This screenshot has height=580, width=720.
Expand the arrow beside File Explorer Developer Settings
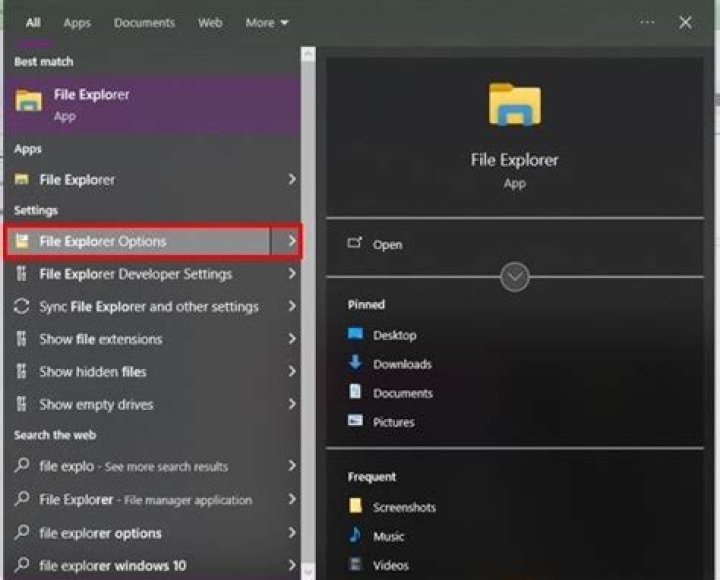[x=292, y=273]
